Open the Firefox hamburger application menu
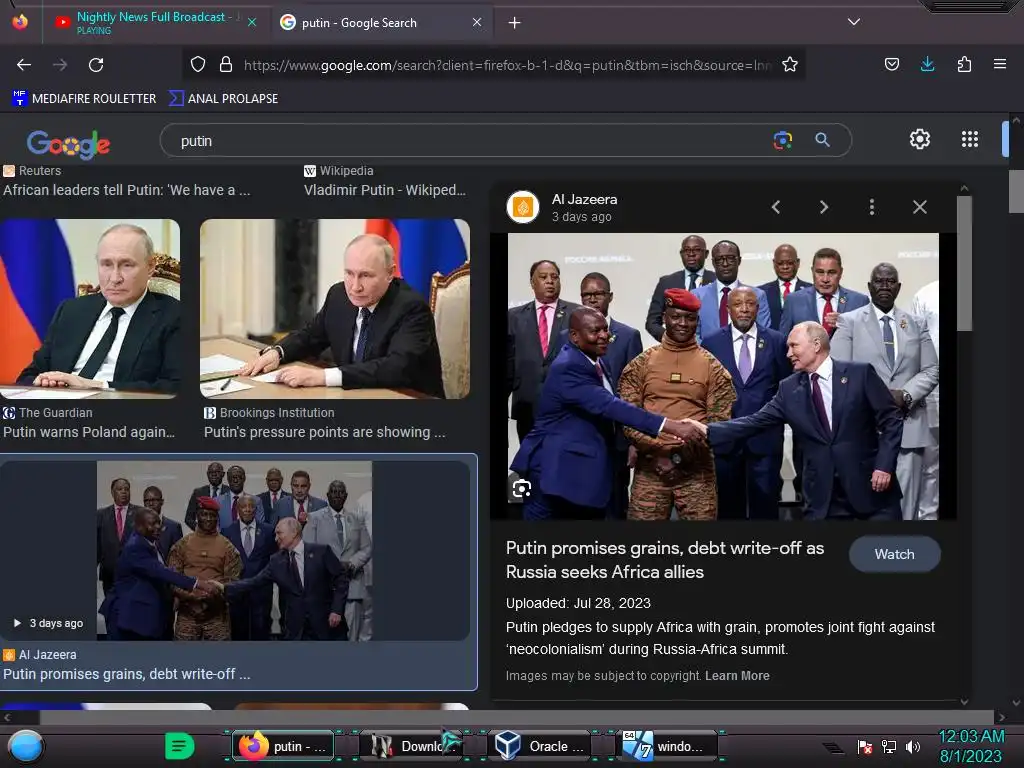 tap(999, 64)
